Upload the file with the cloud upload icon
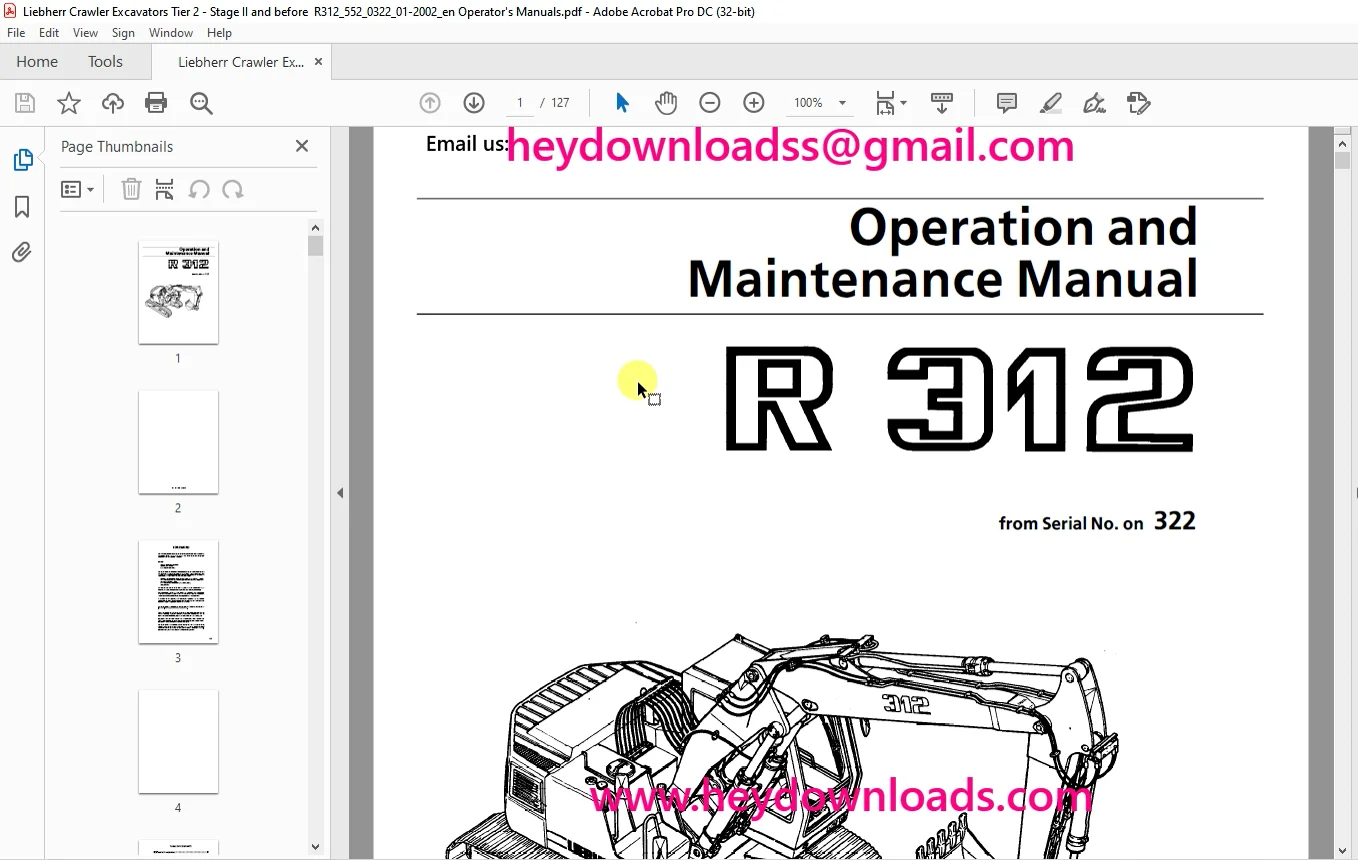Image resolution: width=1358 pixels, height=860 pixels. click(113, 103)
